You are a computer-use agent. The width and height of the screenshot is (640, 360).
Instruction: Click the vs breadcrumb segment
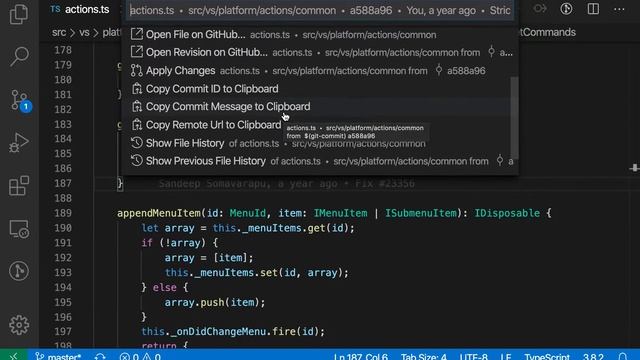pos(84,32)
